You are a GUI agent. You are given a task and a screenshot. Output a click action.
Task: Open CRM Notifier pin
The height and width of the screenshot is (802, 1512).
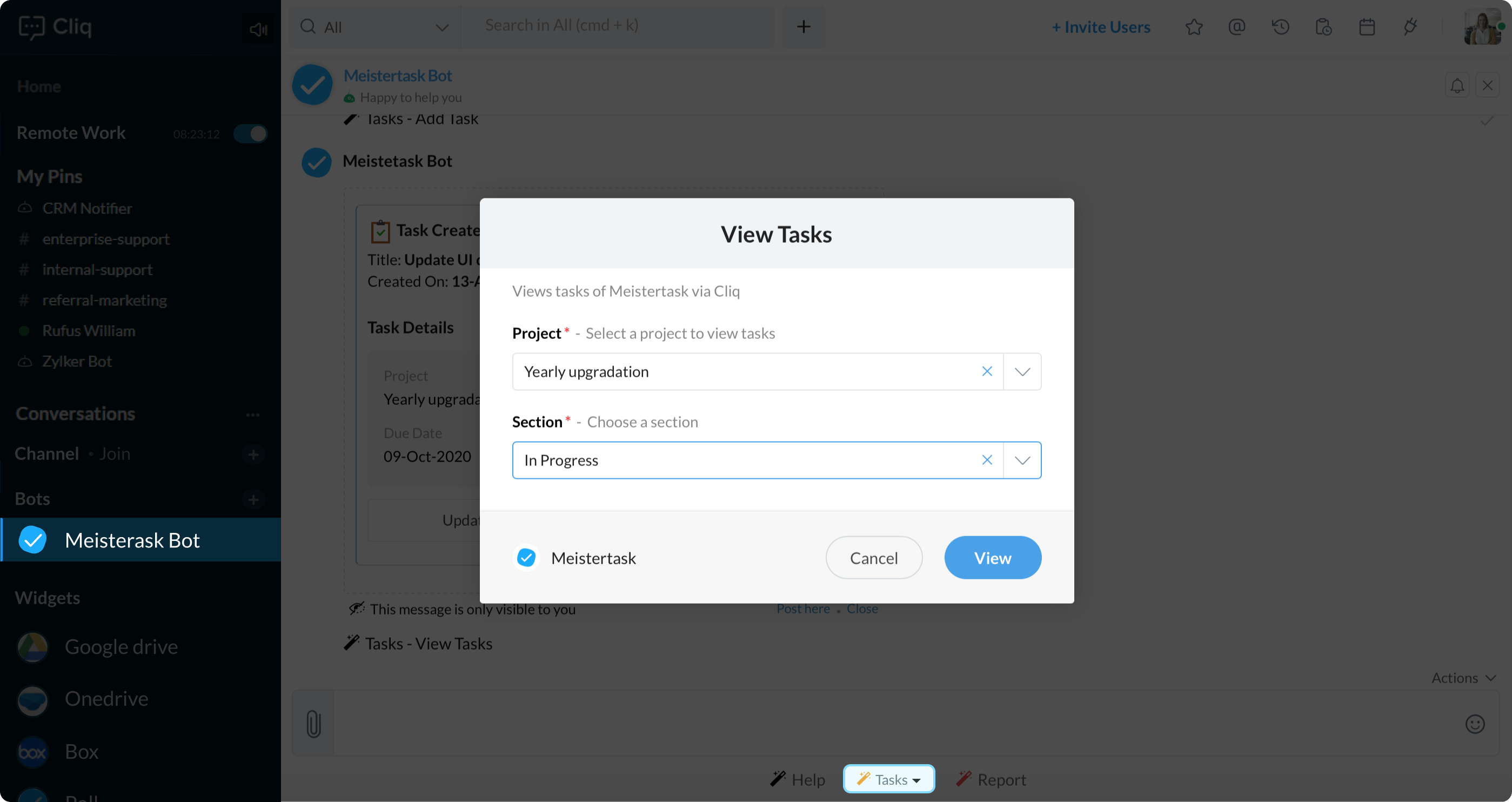pyautogui.click(x=87, y=209)
